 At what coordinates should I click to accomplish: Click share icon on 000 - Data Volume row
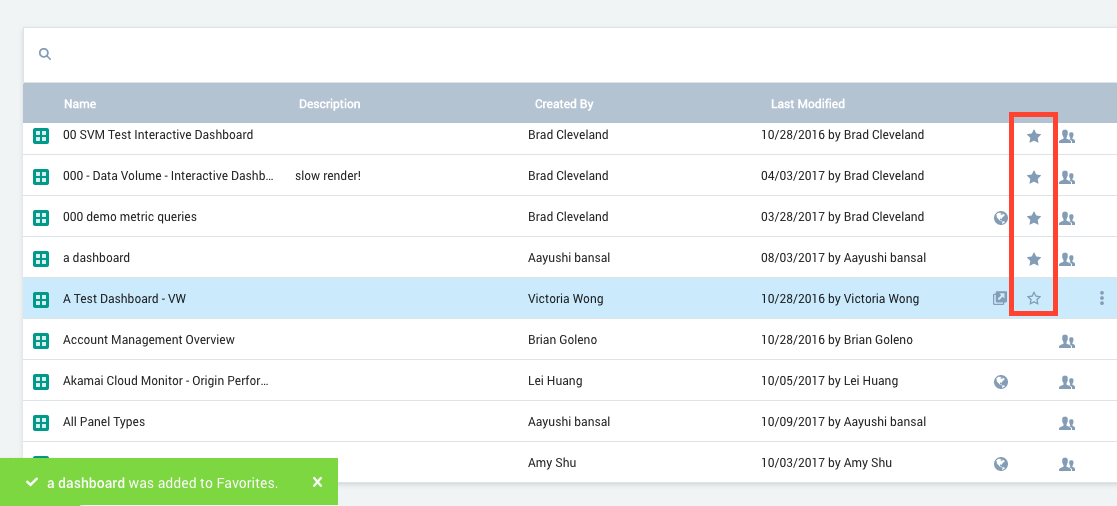coord(1067,177)
